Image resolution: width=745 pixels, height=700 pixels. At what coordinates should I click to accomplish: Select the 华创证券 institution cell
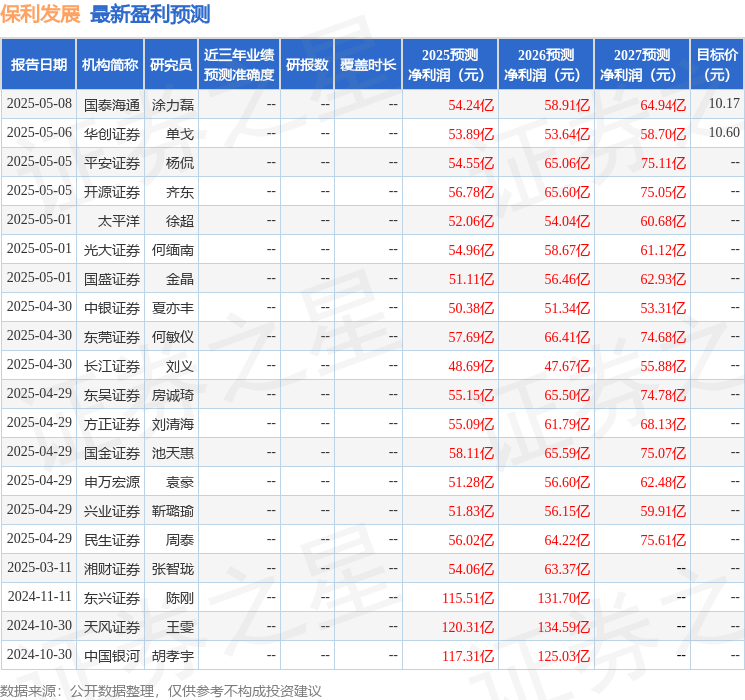point(111,133)
